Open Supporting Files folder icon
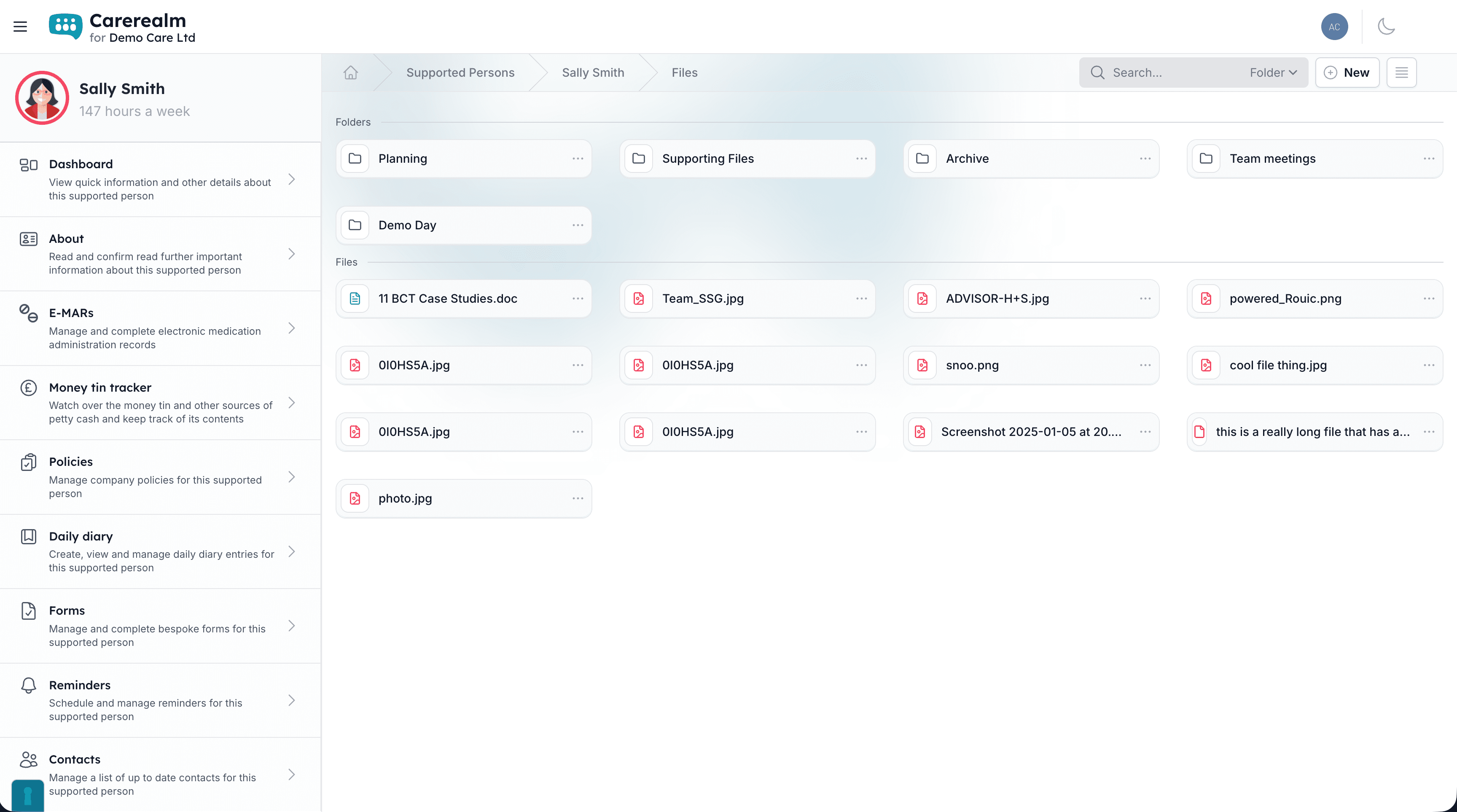 point(639,159)
